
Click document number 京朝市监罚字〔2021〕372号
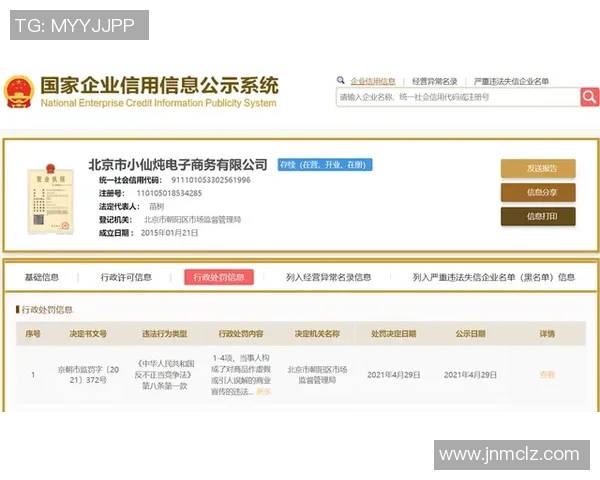88,375
